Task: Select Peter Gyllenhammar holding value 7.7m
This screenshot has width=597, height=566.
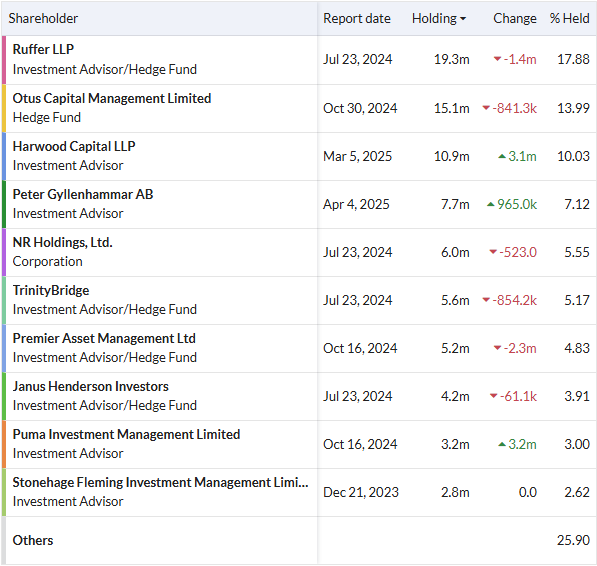Action: point(455,204)
